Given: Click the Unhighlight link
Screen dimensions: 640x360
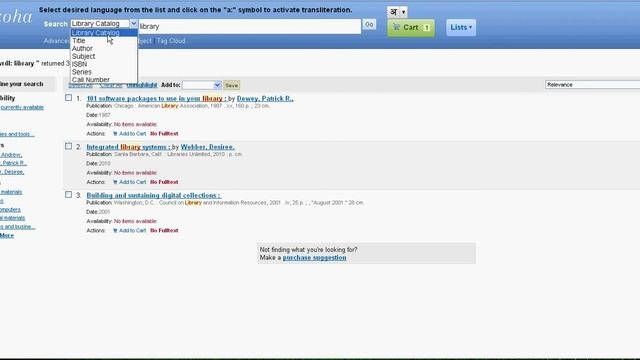Looking at the screenshot, I should pos(142,85).
